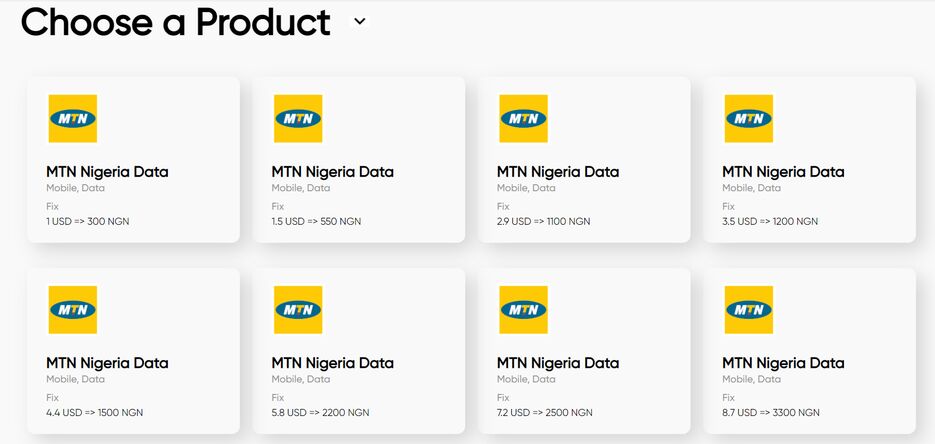Click MTN logo on 1200 NGN card
This screenshot has width=935, height=444.
point(749,118)
